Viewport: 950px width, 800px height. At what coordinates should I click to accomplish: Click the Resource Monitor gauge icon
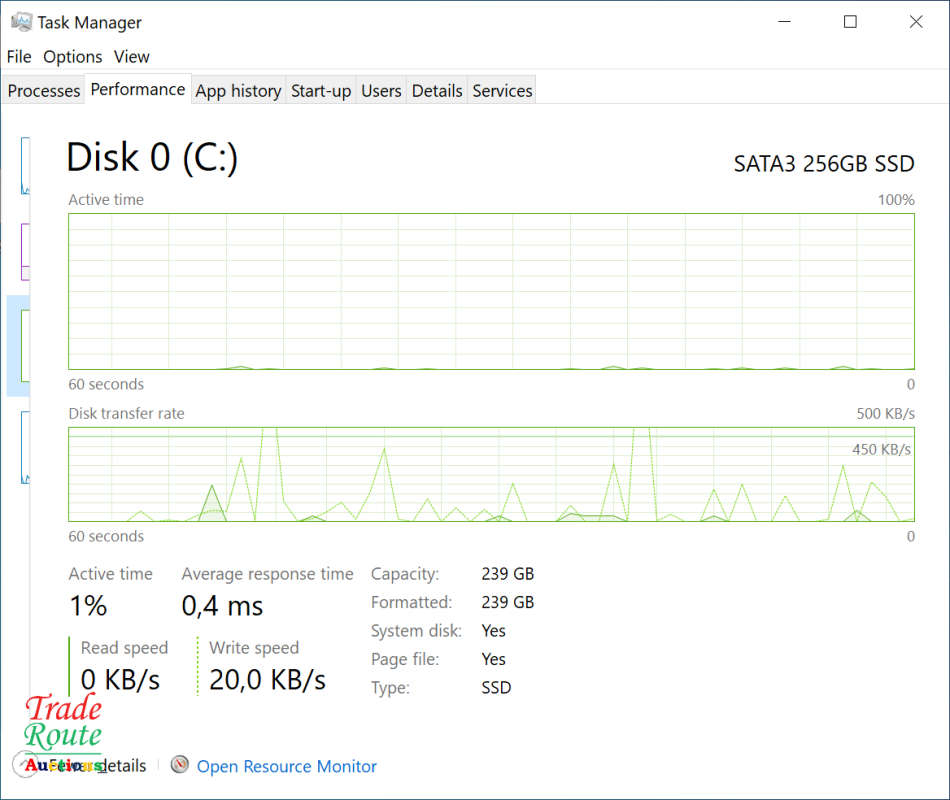(180, 765)
